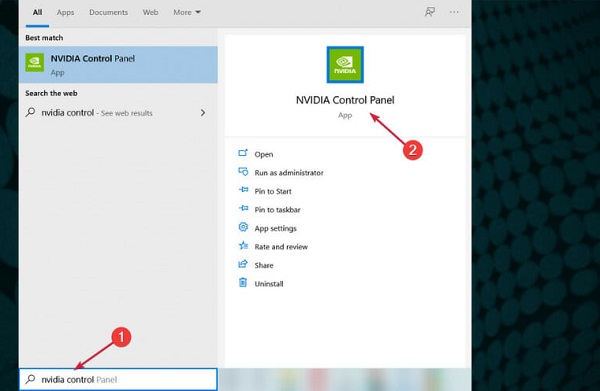Expand the More dropdown

tap(187, 12)
